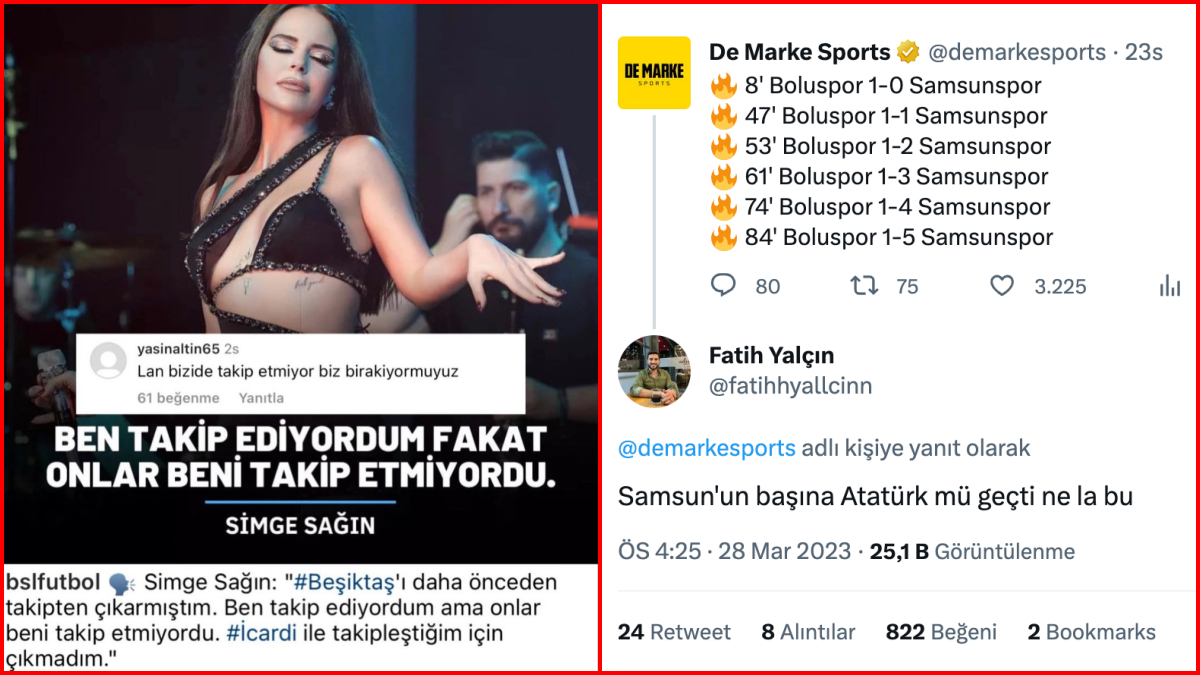Click the verified badge next to De Marke Sports
The width and height of the screenshot is (1200, 675).
click(908, 51)
